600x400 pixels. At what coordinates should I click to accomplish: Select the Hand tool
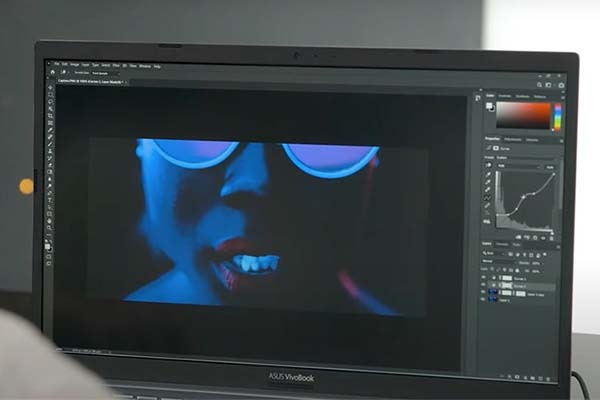pyautogui.click(x=49, y=221)
